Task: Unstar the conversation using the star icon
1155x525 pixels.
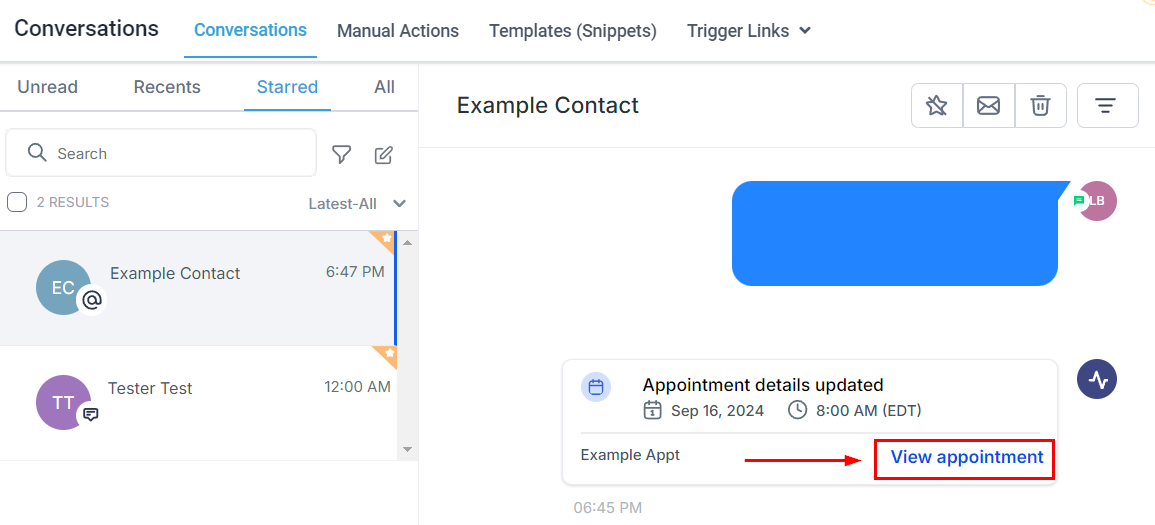Action: pyautogui.click(x=937, y=106)
